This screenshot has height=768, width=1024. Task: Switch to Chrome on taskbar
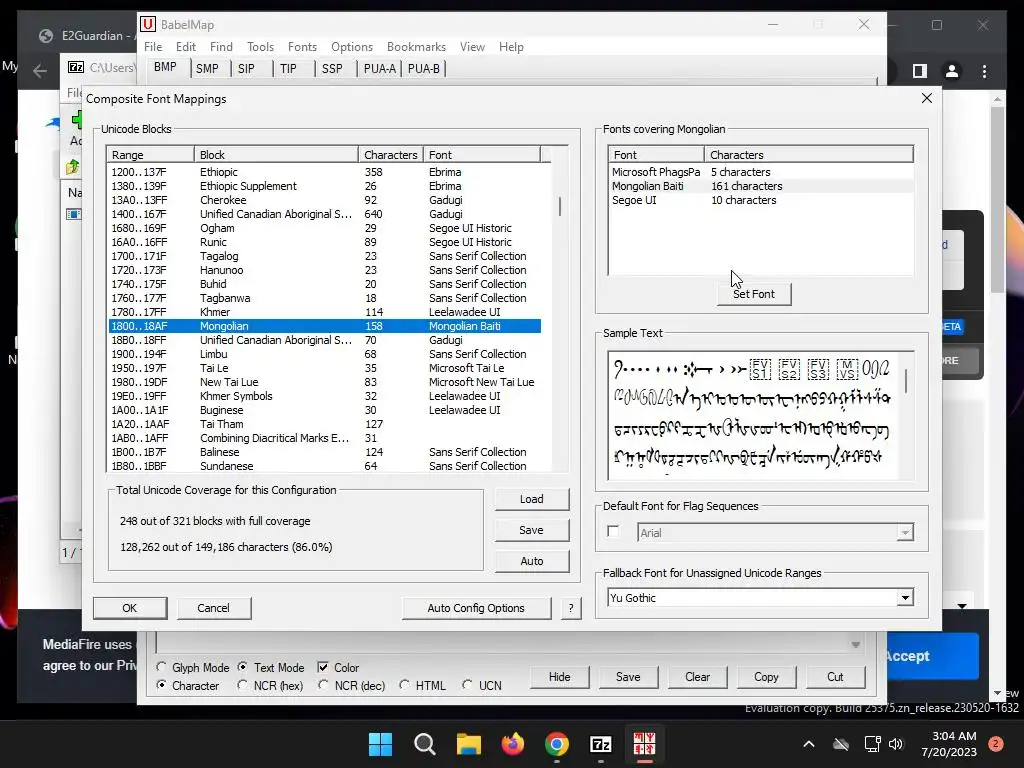tap(556, 744)
